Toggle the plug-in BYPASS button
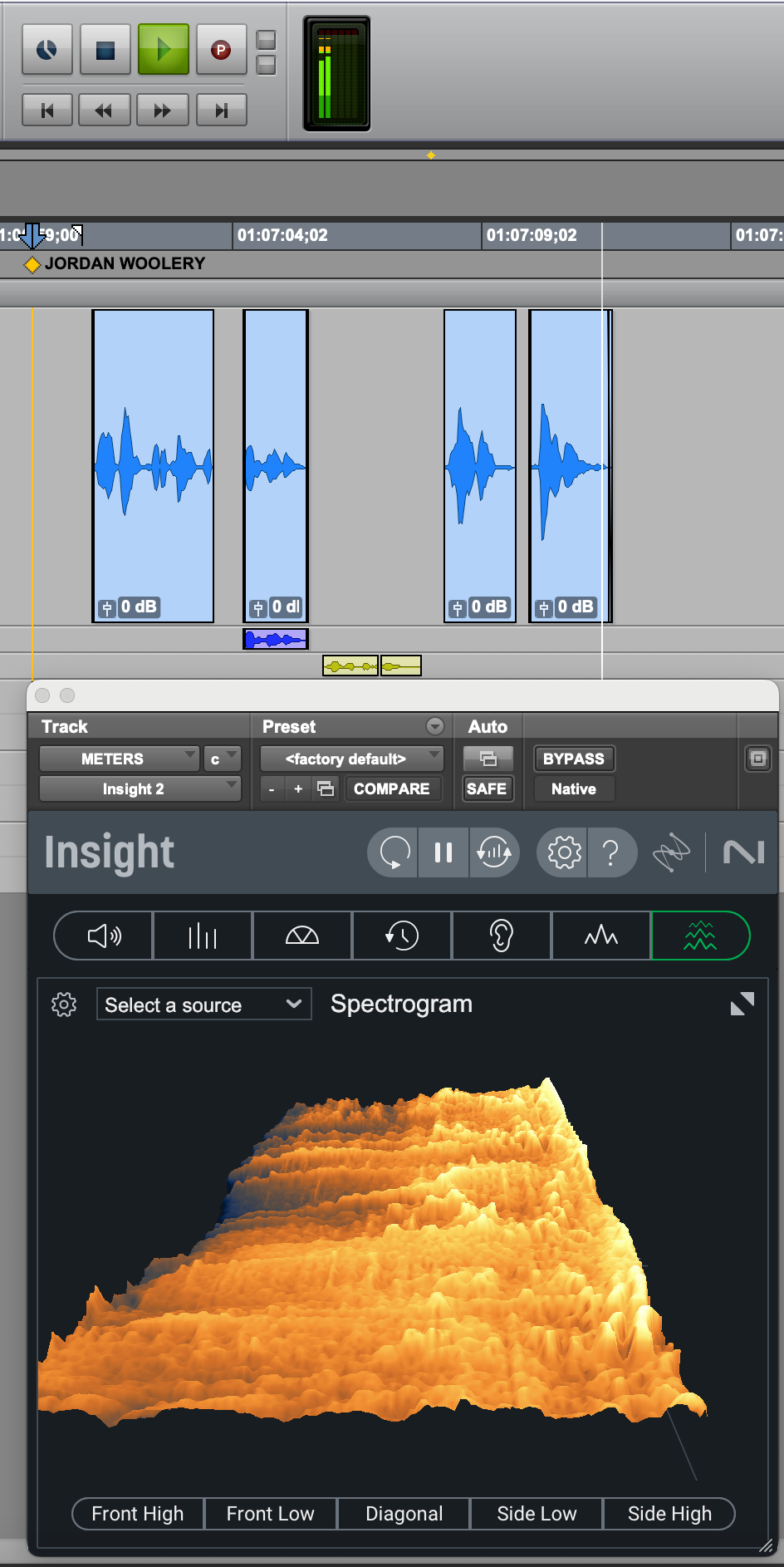Screen dimensions: 784x1567 point(574,759)
